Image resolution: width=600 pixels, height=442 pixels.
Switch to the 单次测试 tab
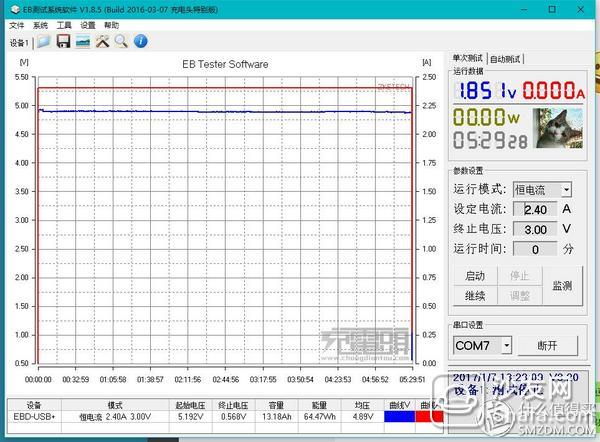[468, 58]
